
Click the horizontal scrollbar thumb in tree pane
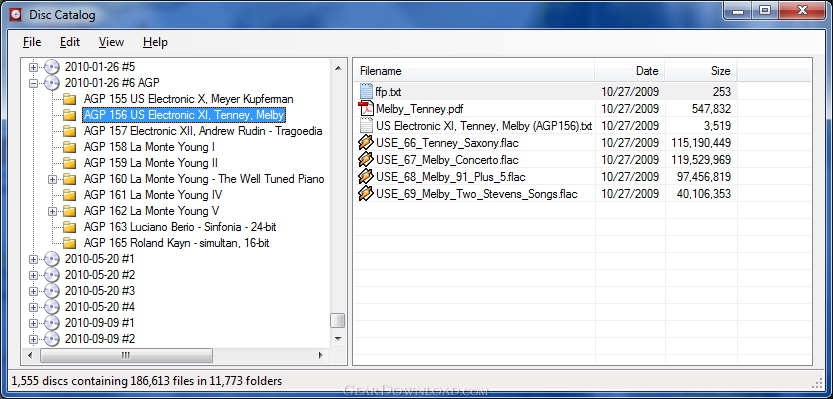pos(126,355)
